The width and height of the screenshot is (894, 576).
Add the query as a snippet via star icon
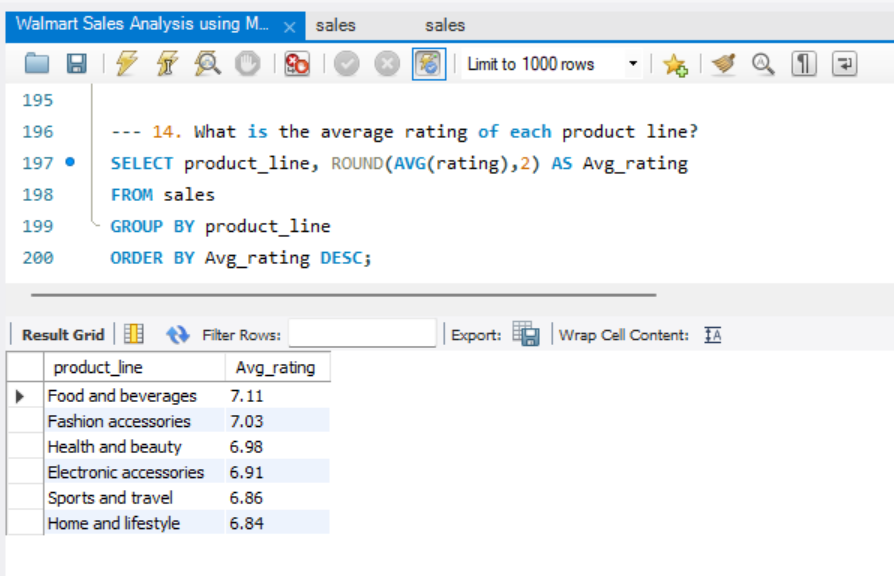tap(676, 63)
